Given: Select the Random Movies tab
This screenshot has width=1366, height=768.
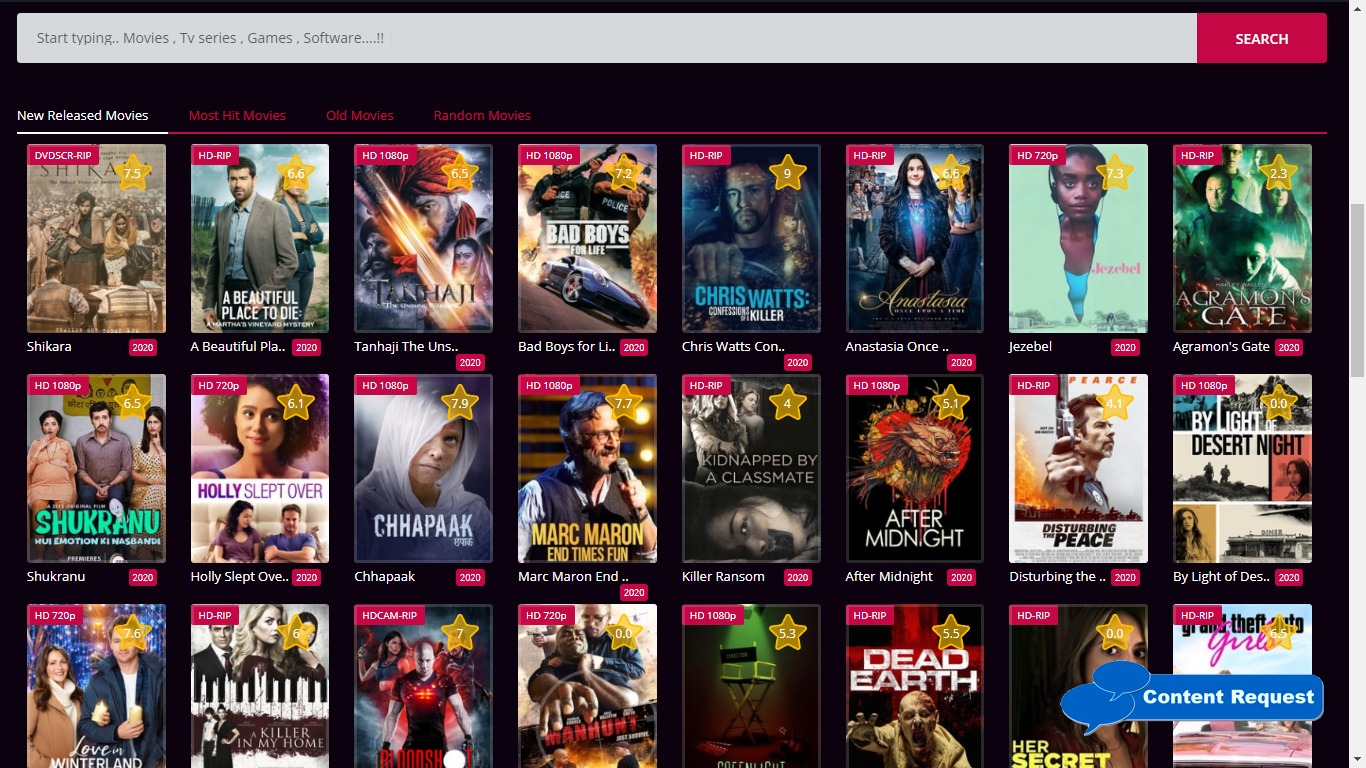Looking at the screenshot, I should (482, 116).
